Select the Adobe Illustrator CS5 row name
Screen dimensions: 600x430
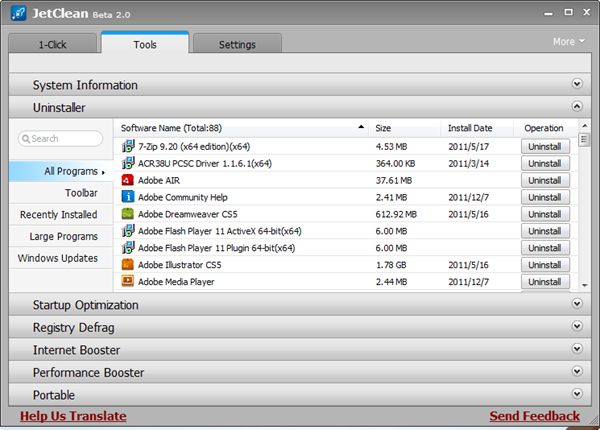[x=179, y=265]
